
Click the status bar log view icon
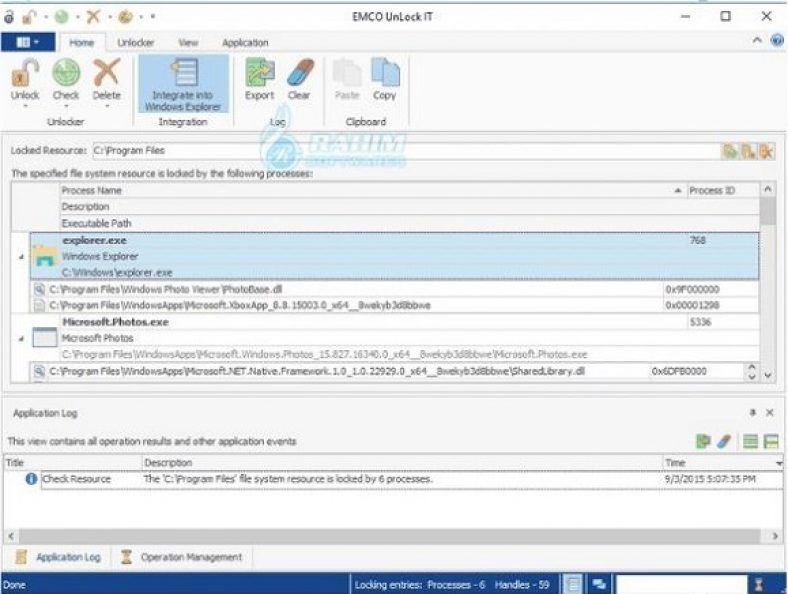click(572, 584)
